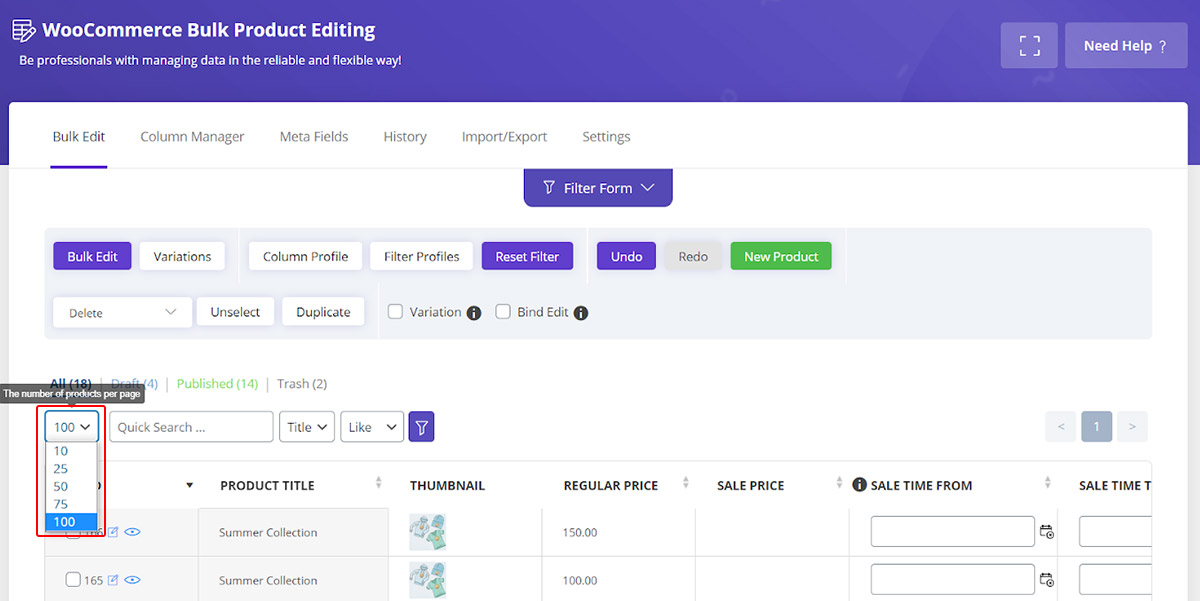Filter by Published (14) status
The width and height of the screenshot is (1200, 601).
[217, 384]
